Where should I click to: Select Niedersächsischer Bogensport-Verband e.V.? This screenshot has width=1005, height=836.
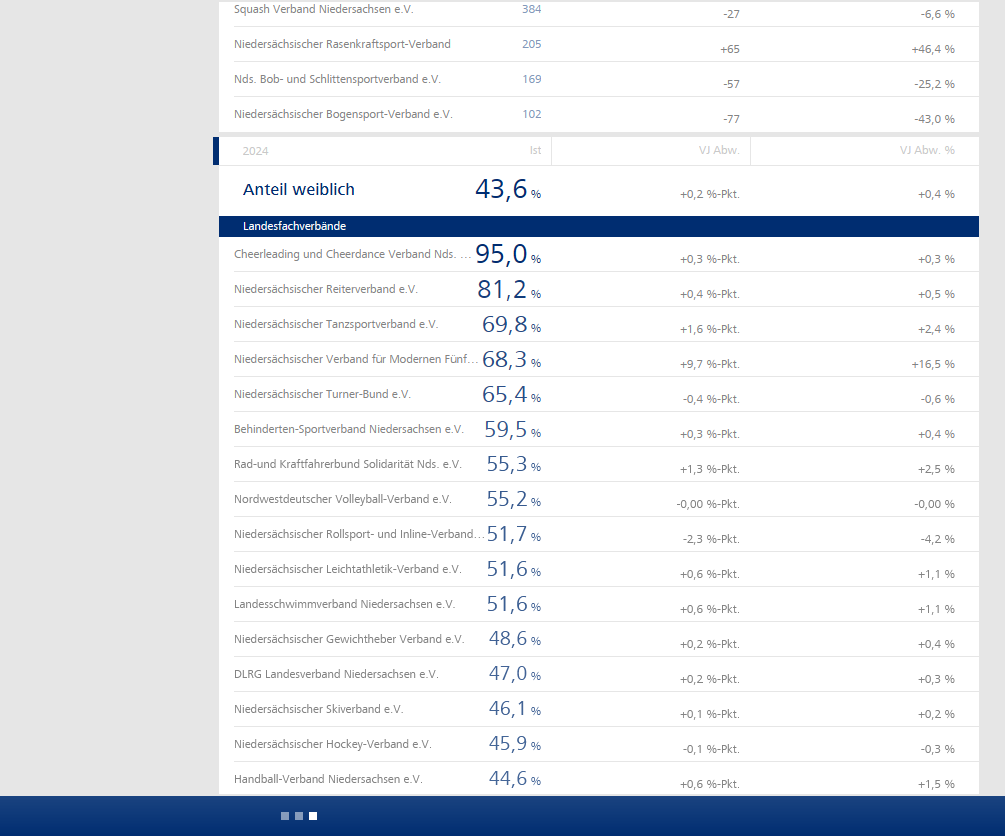tap(343, 114)
